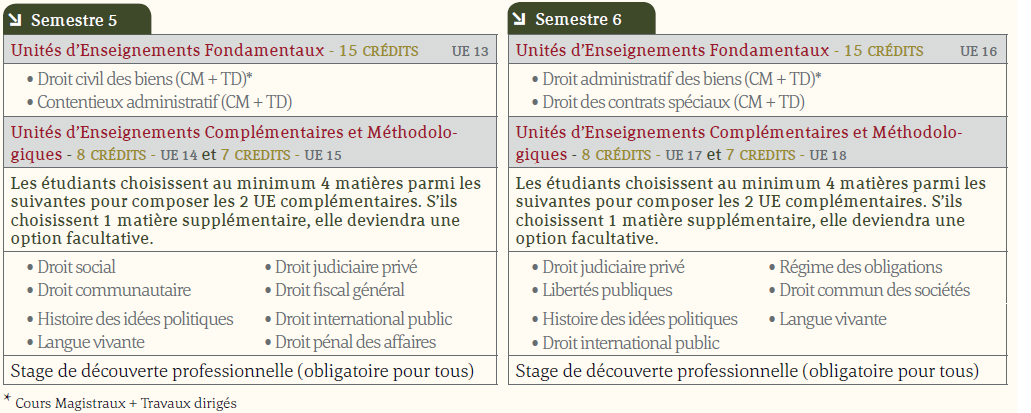This screenshot has width=1031, height=413.
Task: Click Langue vivante in Semestre 6
Action: 832,320
